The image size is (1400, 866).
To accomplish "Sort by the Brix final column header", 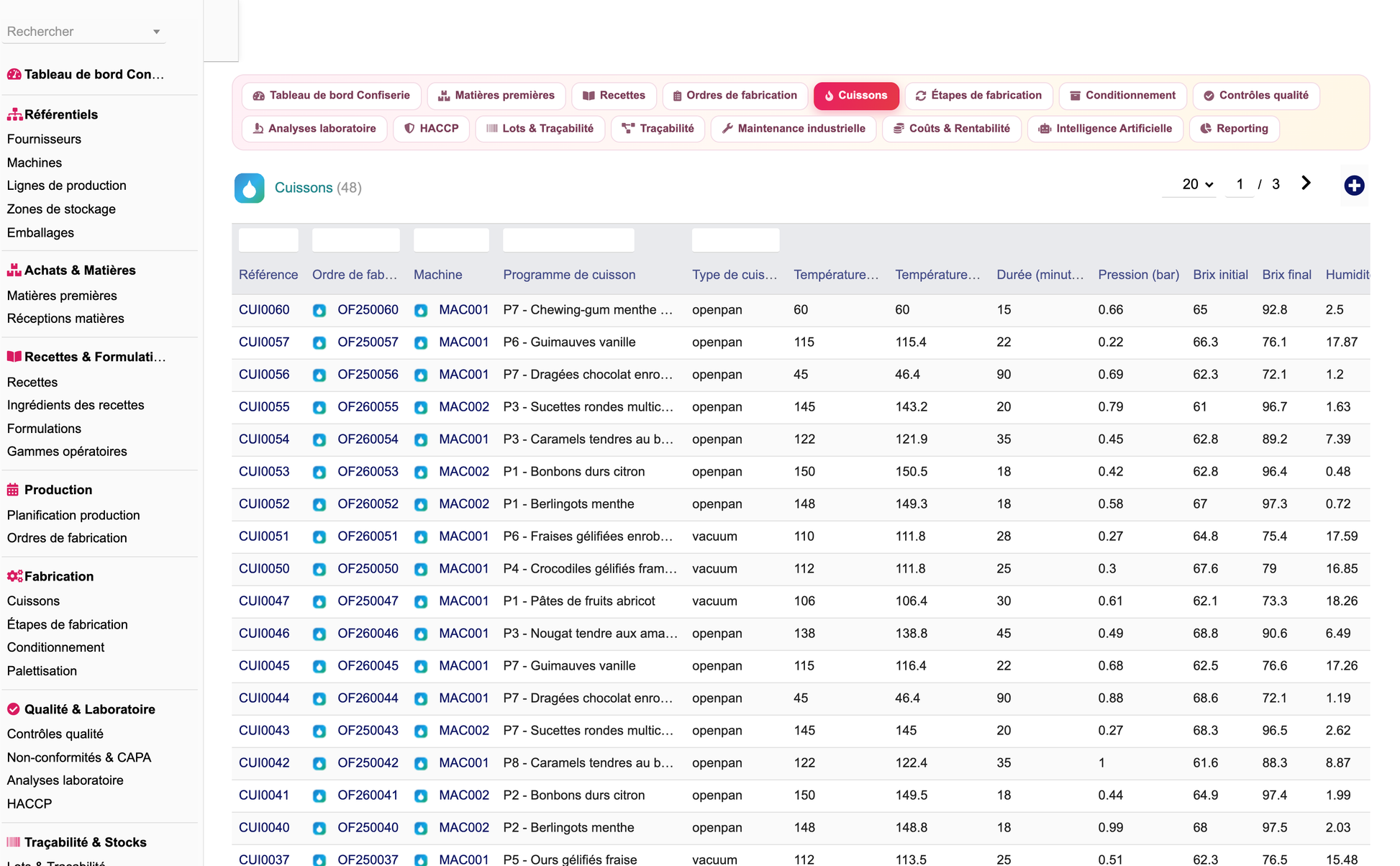I will [1286, 275].
